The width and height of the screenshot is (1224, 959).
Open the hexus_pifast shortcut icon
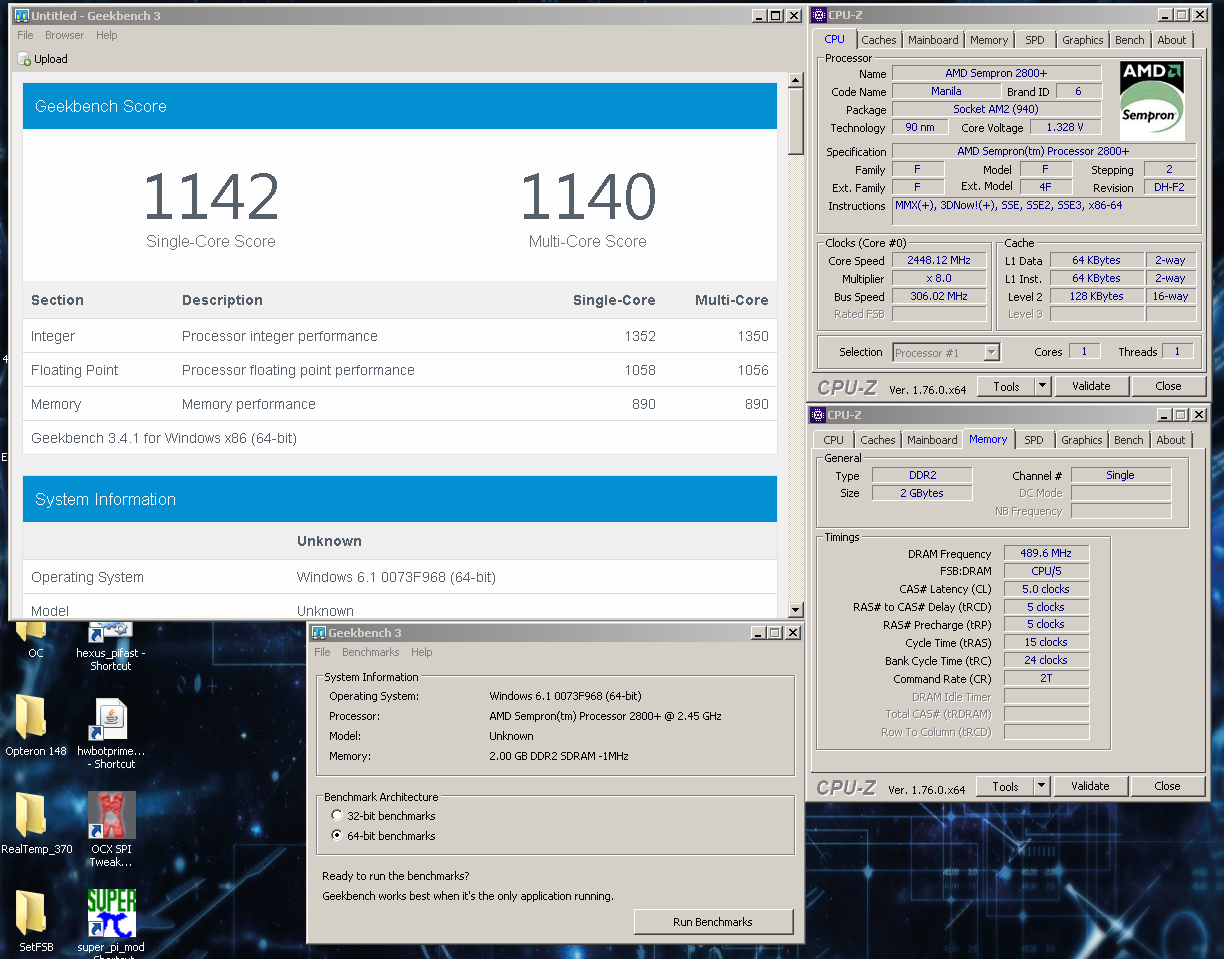(111, 632)
